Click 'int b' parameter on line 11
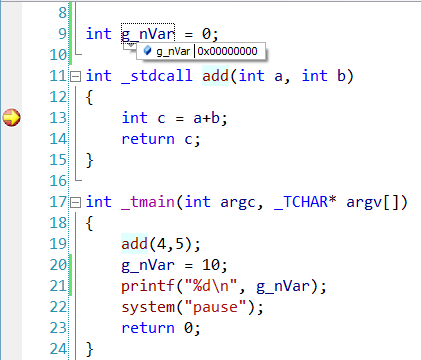Viewport: 421px width, 360px height. pyautogui.click(x=324, y=76)
